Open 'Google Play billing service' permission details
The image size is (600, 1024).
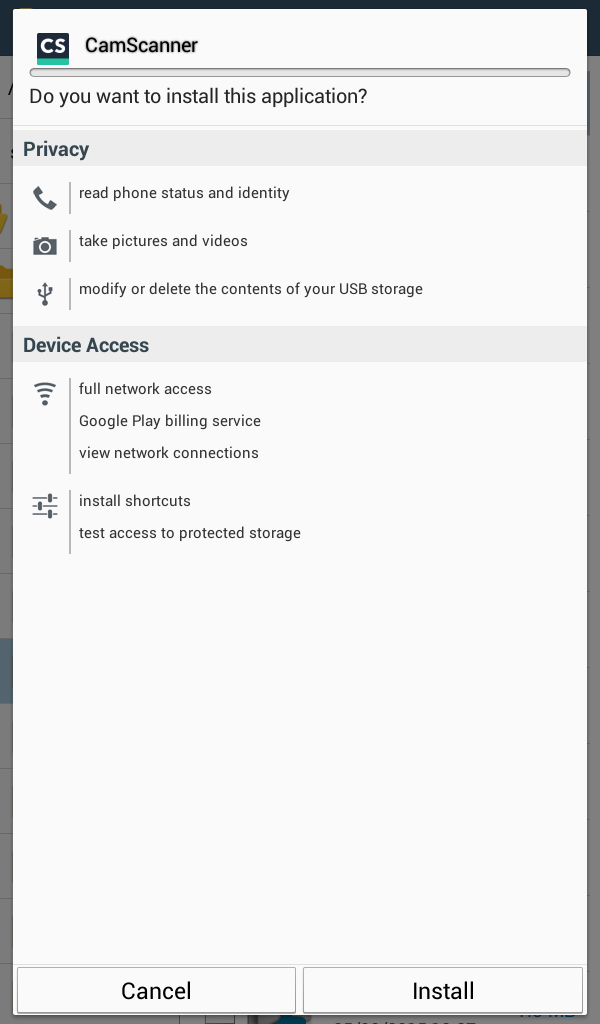(170, 421)
